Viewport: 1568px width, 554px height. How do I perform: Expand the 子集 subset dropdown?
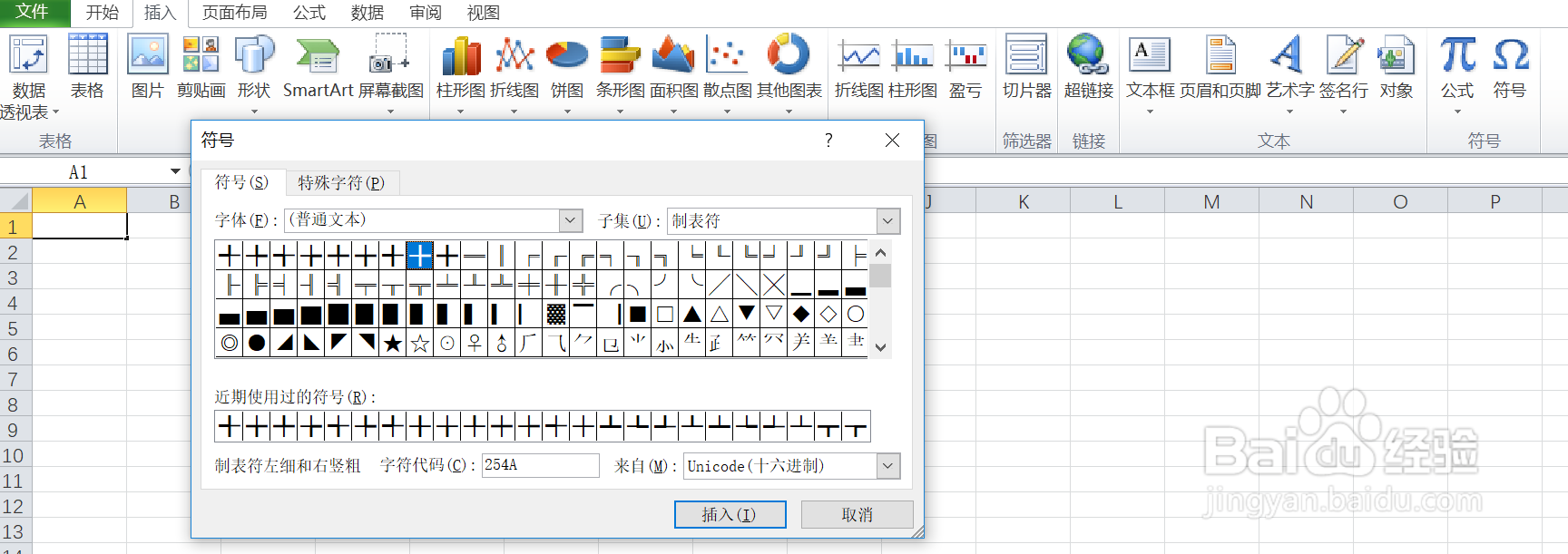point(888,220)
